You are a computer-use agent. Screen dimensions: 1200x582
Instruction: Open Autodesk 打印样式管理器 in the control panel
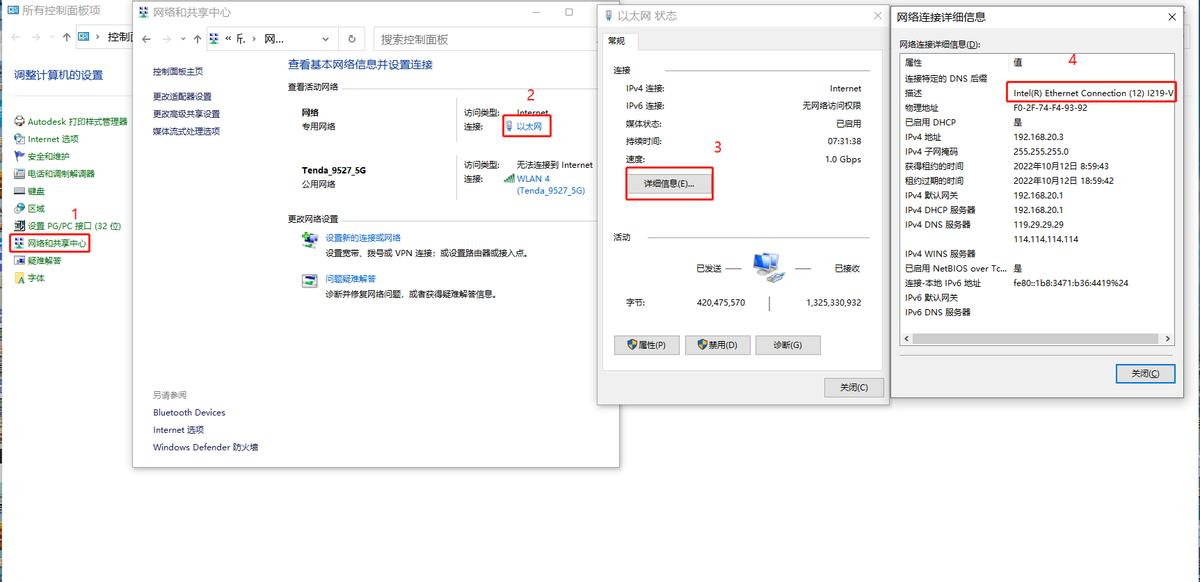click(x=77, y=122)
